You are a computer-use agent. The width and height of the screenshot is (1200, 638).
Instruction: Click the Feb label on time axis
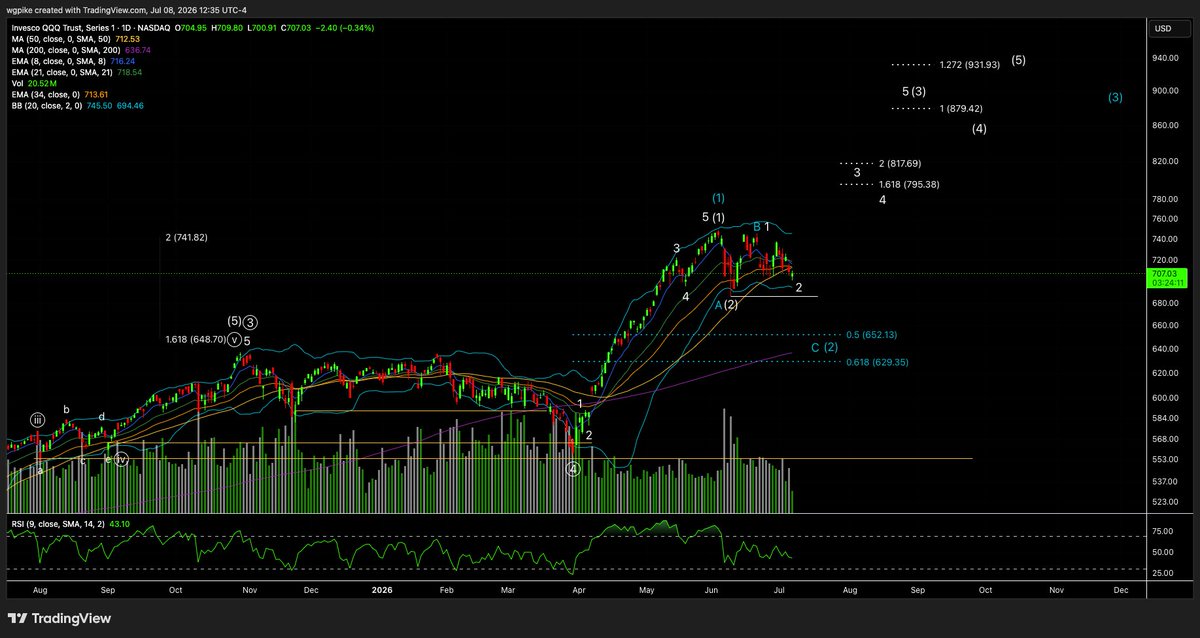(x=448, y=590)
